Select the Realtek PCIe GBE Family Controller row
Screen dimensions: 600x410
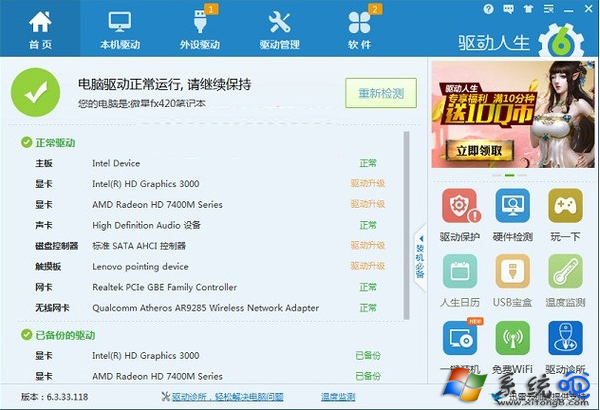click(x=210, y=287)
